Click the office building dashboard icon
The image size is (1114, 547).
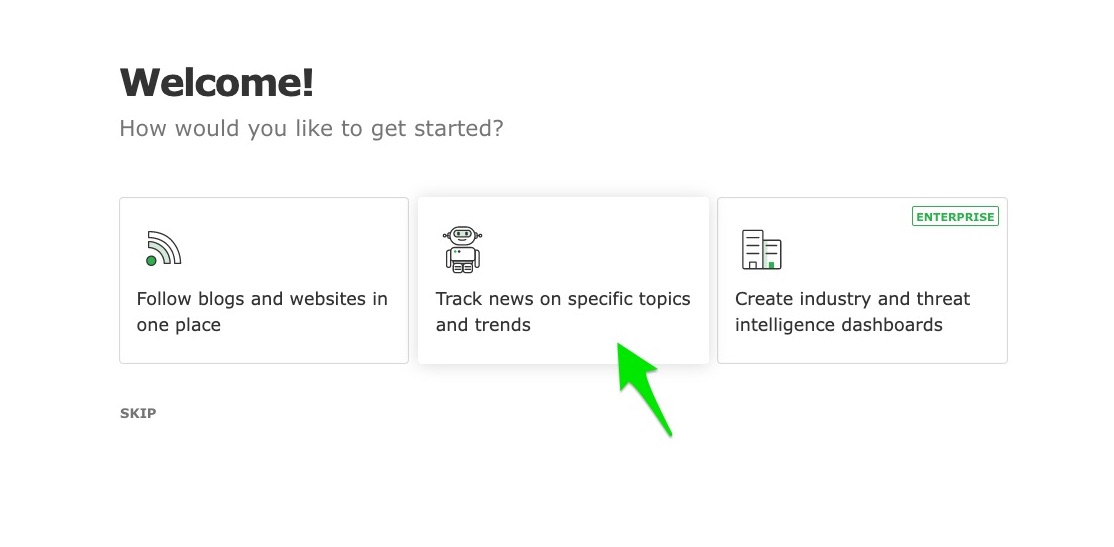click(761, 249)
